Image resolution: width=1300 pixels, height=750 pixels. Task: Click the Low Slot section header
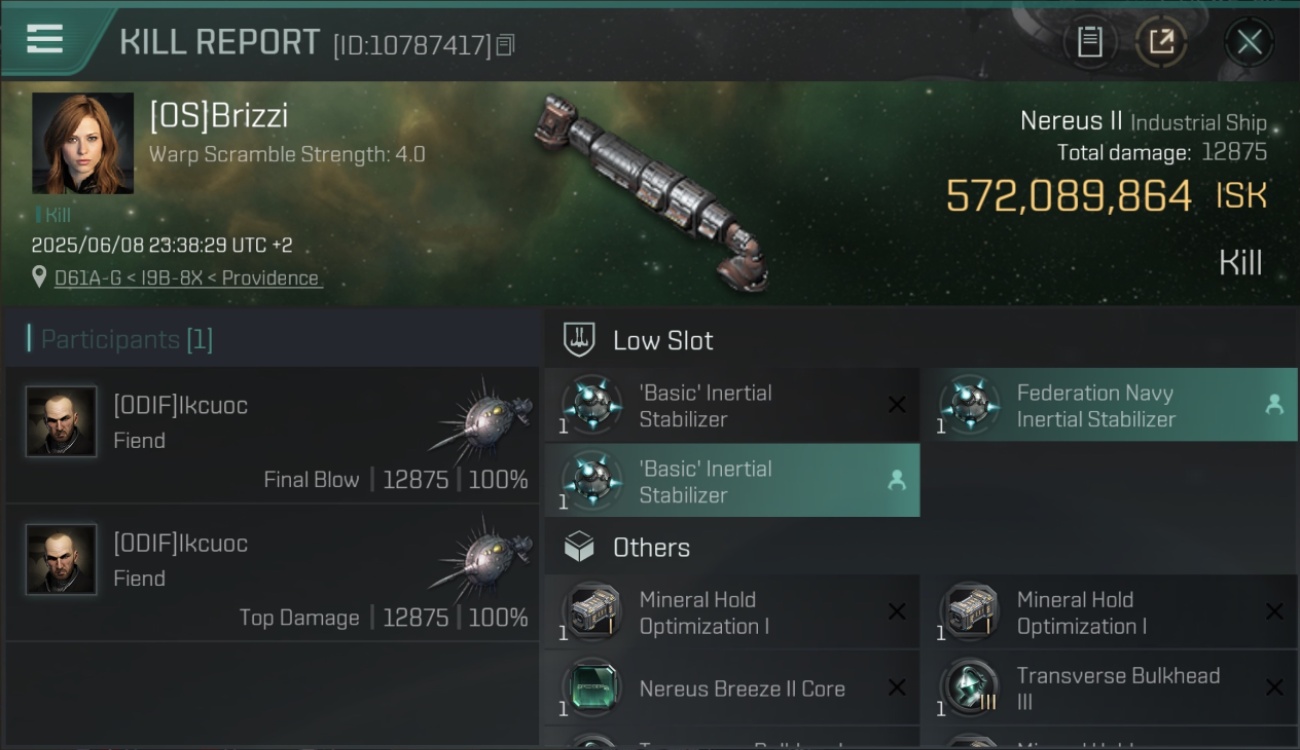pyautogui.click(x=662, y=341)
